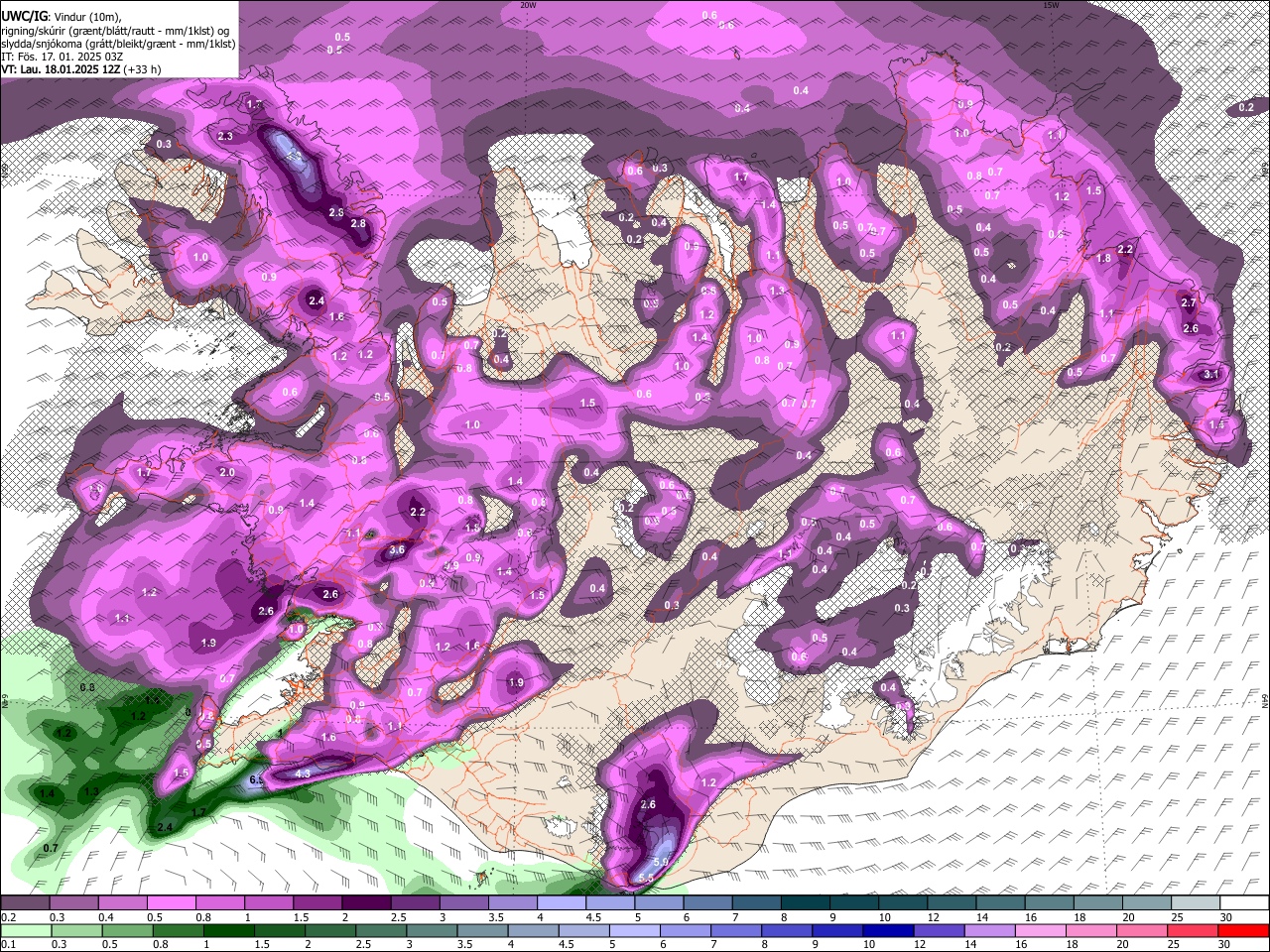The image size is (1270, 952).
Task: Click the bright pink snow swatch starting at 0.5
Action: (171, 903)
